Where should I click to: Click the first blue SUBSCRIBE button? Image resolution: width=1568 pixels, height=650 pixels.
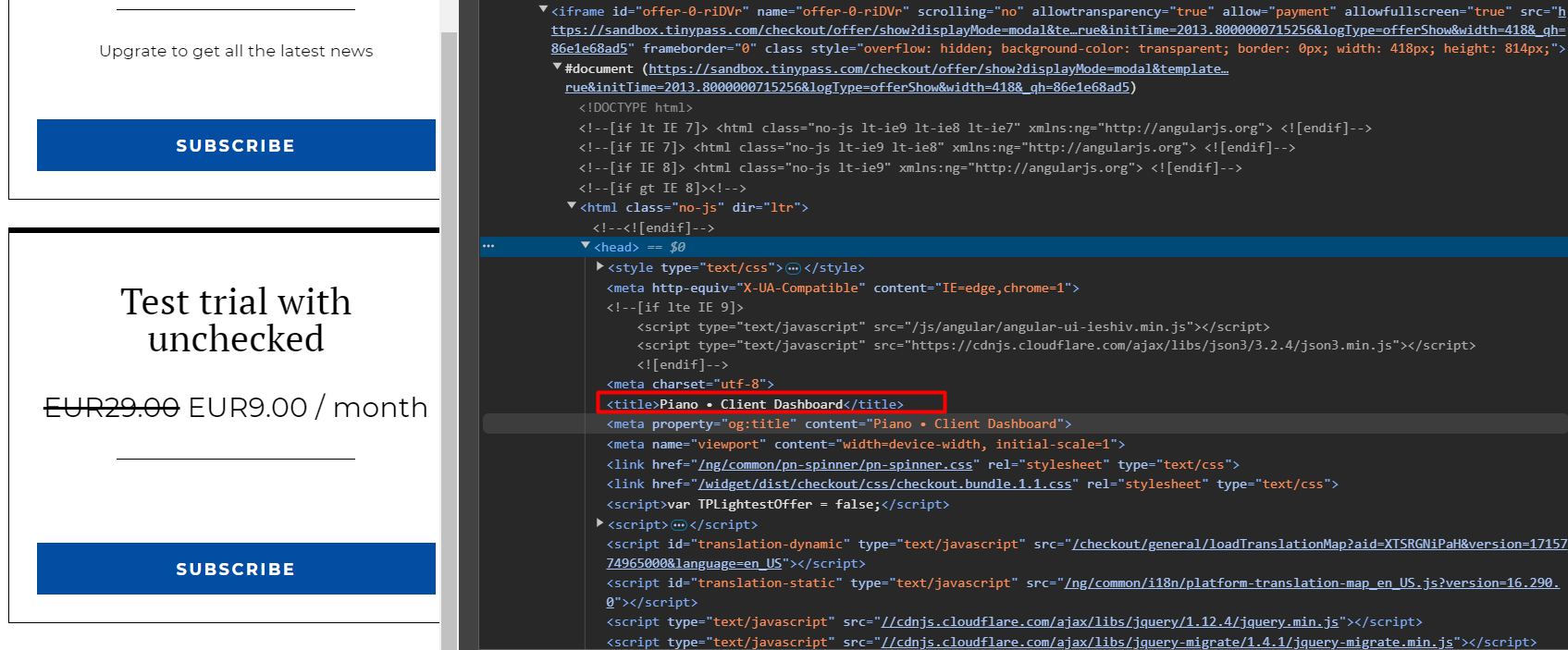[x=236, y=145]
